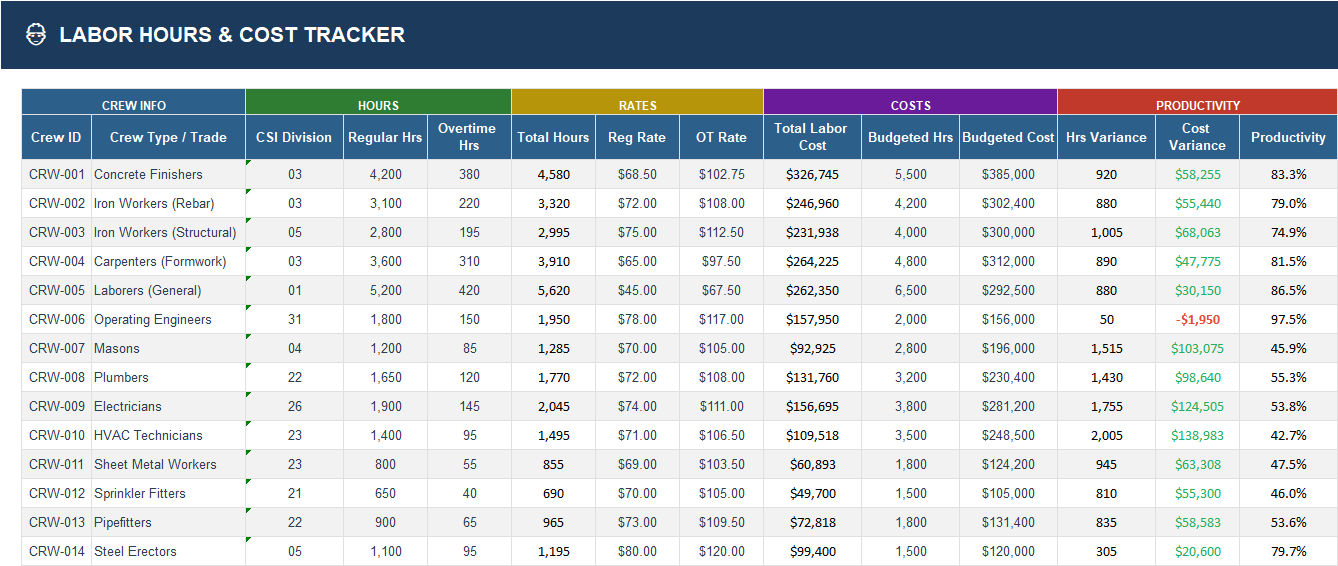Click the Budgeted Cost column header
The image size is (1338, 566).
coord(1008,137)
